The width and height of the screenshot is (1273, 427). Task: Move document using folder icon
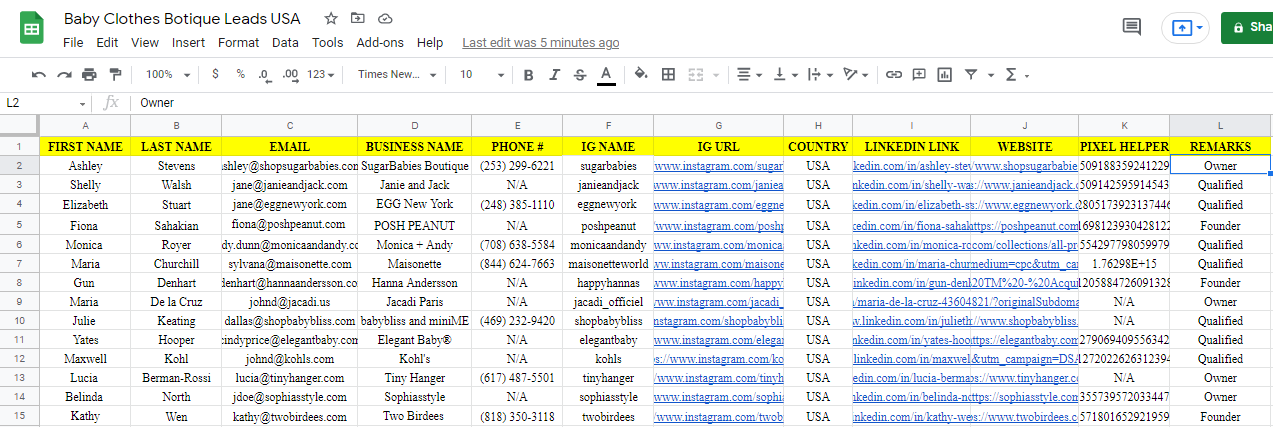[358, 19]
